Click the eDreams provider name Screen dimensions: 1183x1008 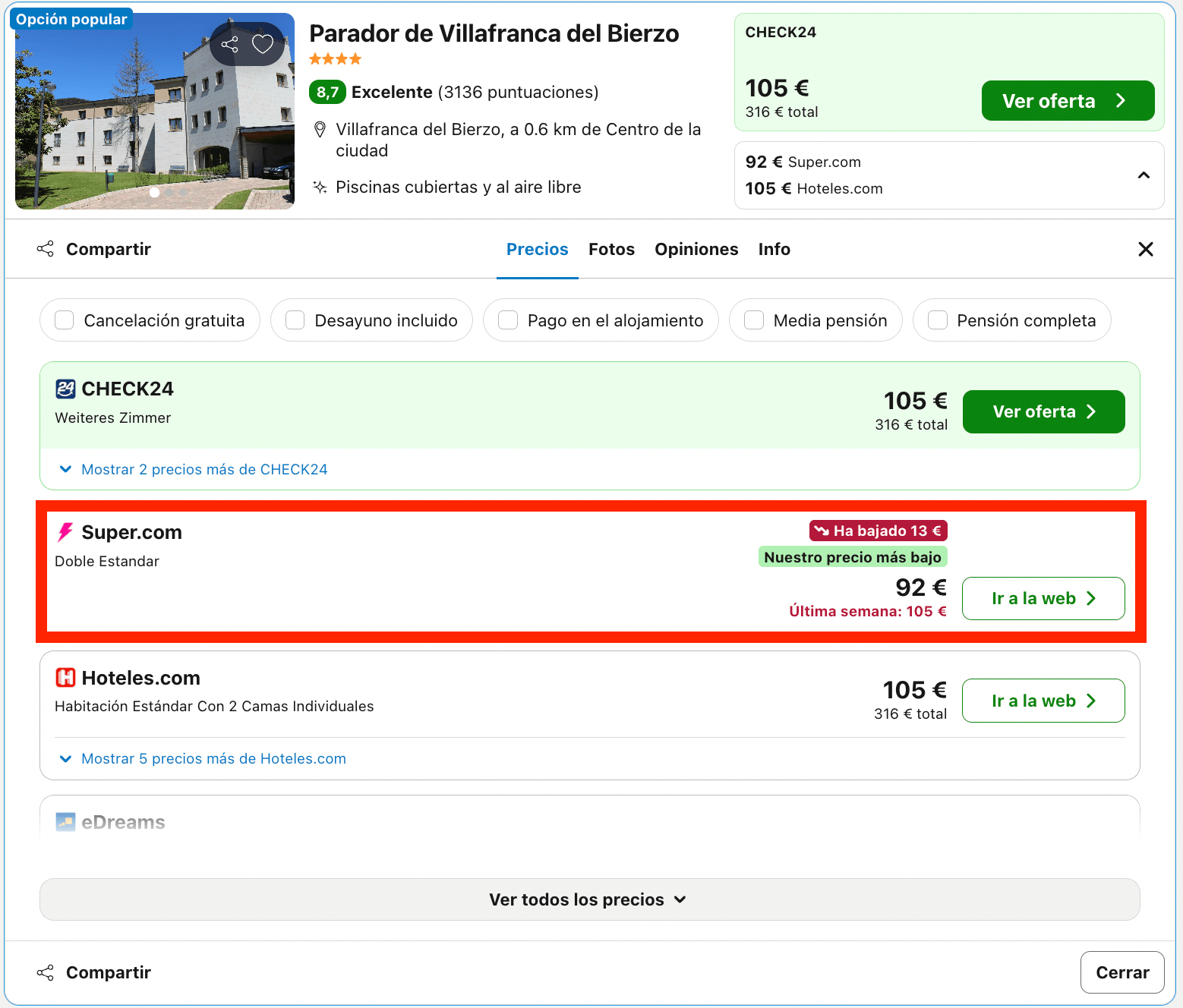pos(123,822)
